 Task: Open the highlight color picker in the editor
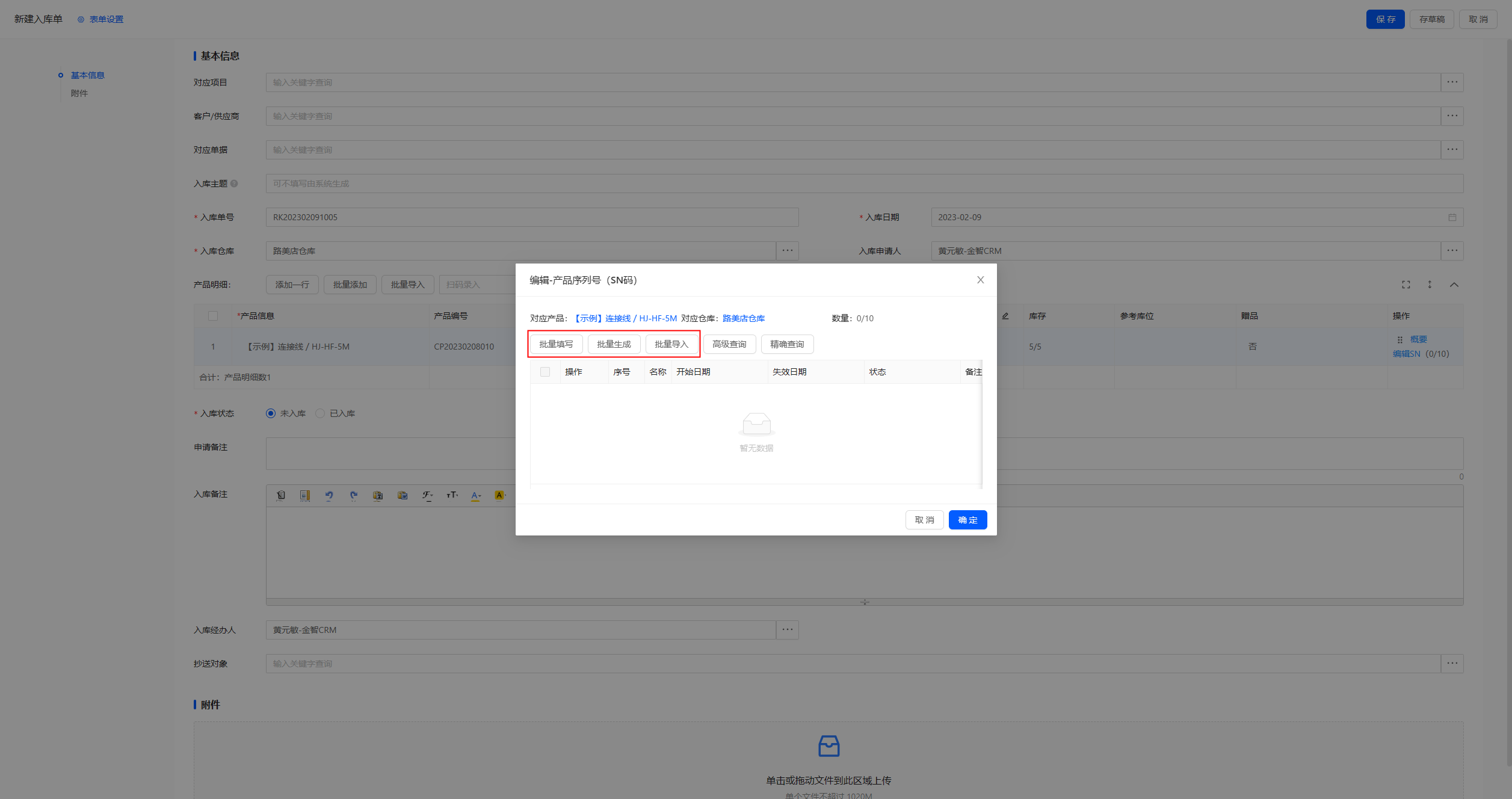point(501,495)
